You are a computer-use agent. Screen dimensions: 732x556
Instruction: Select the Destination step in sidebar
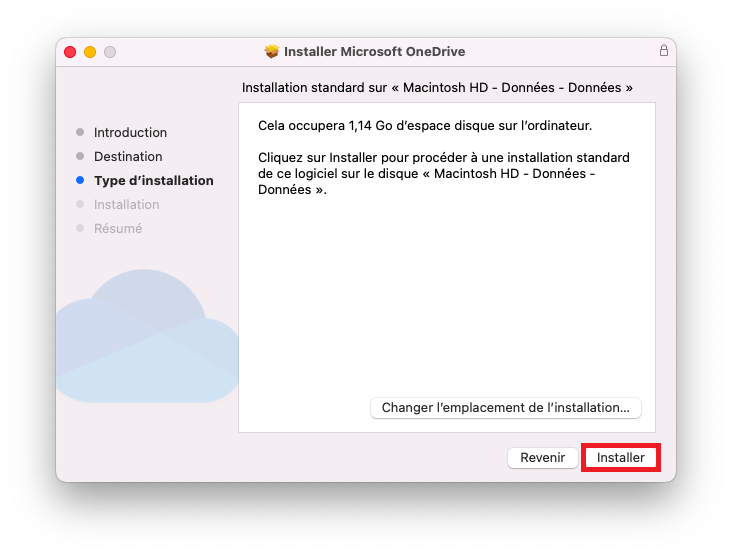click(x=128, y=156)
